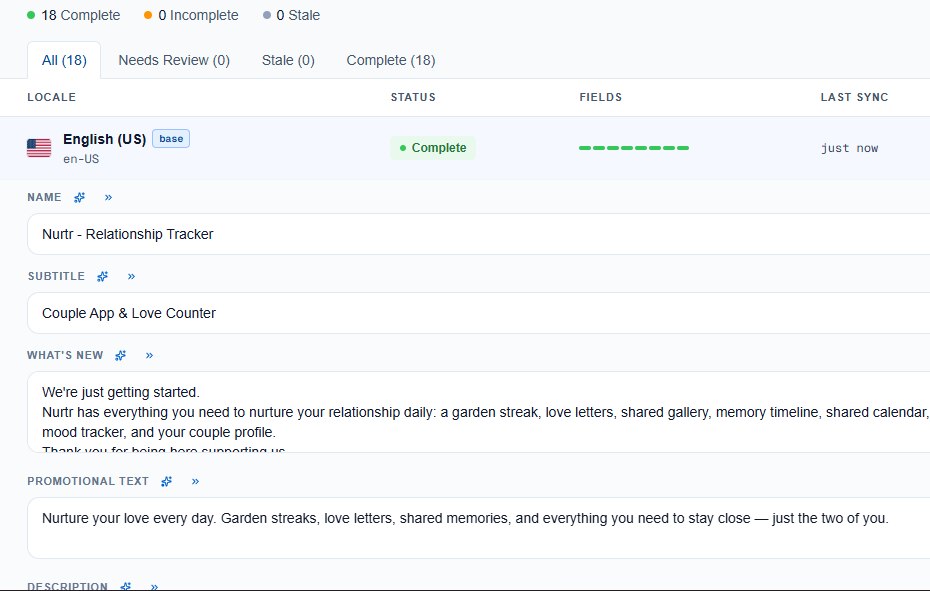Click the double-chevron icon next to DESCRIPTION
This screenshot has height=591, width=930.
(x=154, y=587)
